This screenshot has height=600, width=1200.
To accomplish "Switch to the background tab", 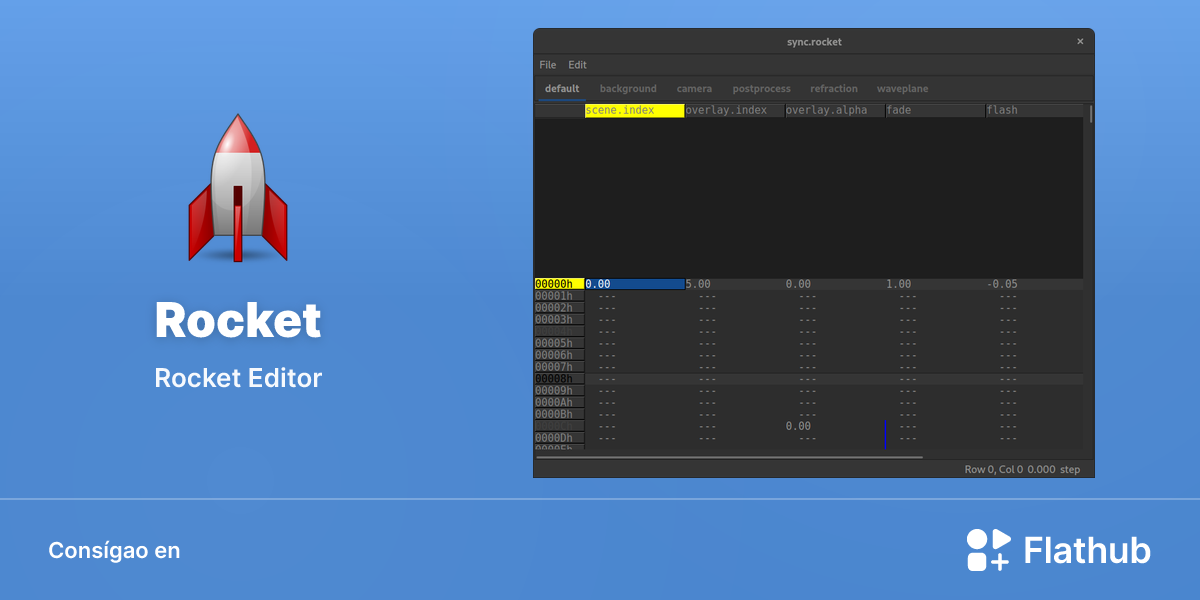I will (x=628, y=89).
